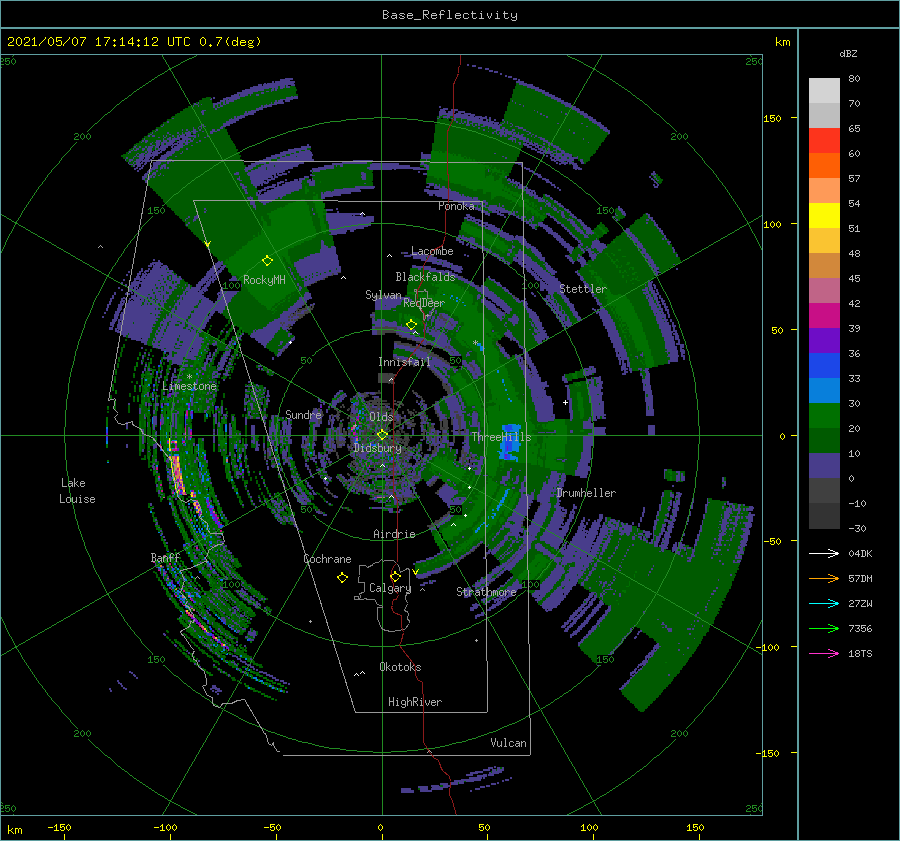This screenshot has width=900, height=841.
Task: Pick the purple 36-39 dBZ swatch
Action: pyautogui.click(x=824, y=340)
